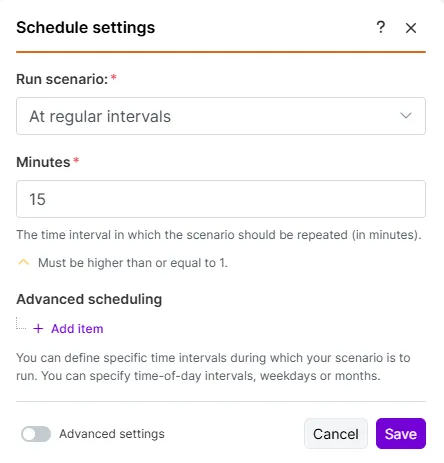
Task: Save the schedule settings
Action: click(x=401, y=434)
